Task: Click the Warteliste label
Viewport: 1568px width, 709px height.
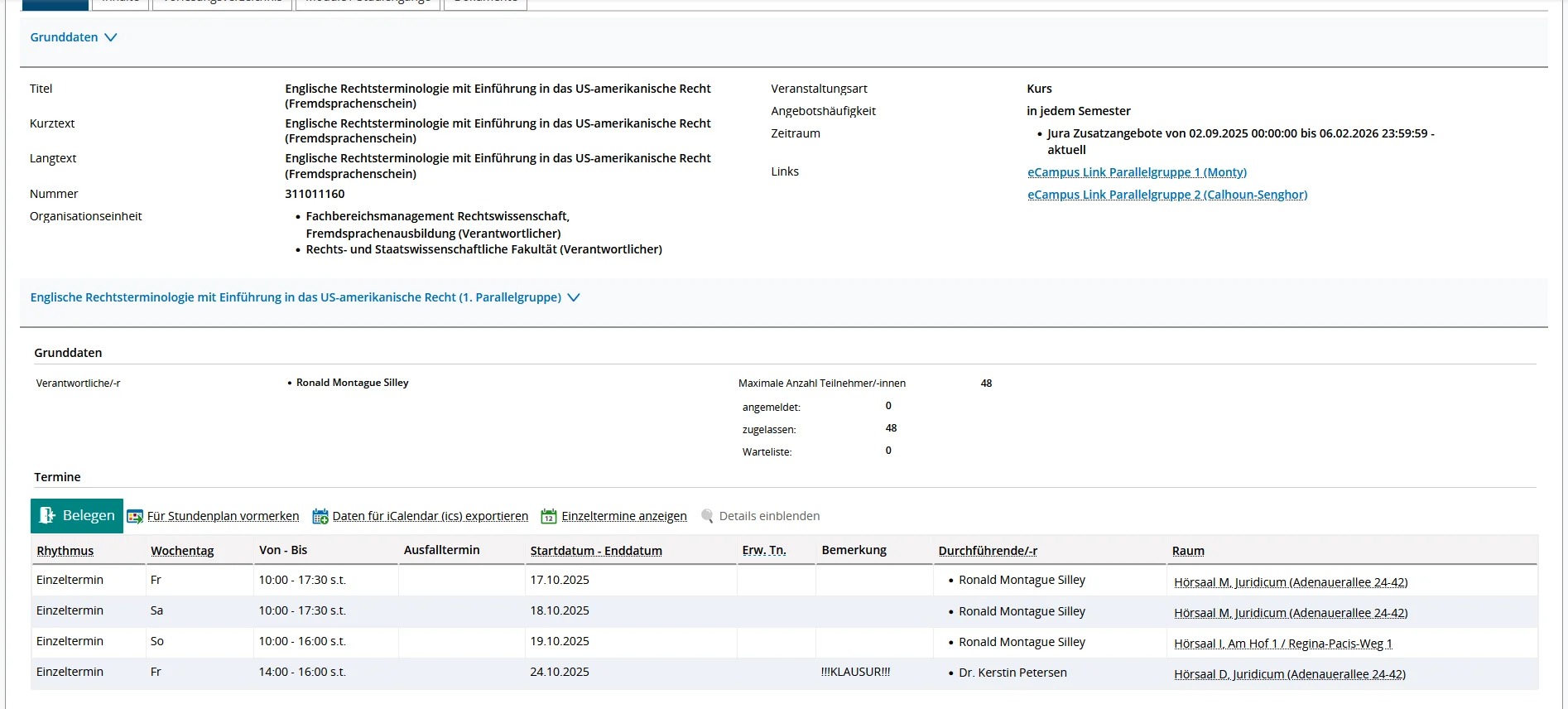Action: coord(767,452)
